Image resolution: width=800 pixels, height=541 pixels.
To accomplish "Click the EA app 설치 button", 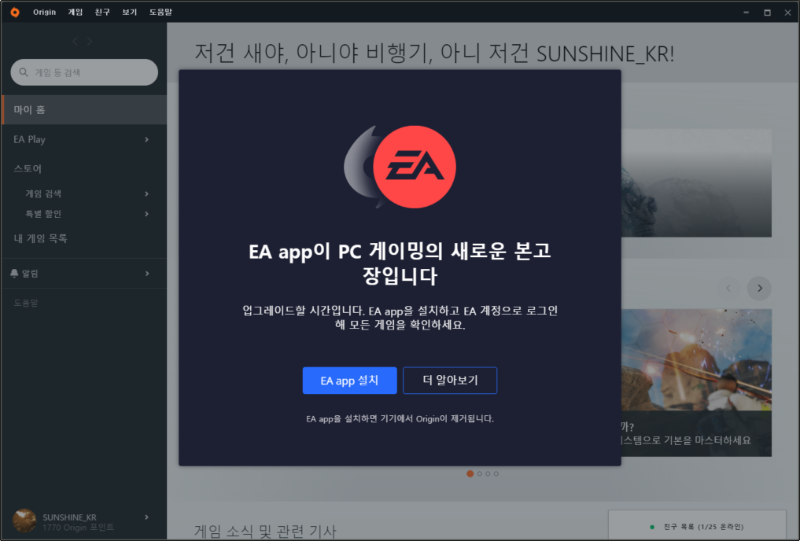I will (x=349, y=381).
